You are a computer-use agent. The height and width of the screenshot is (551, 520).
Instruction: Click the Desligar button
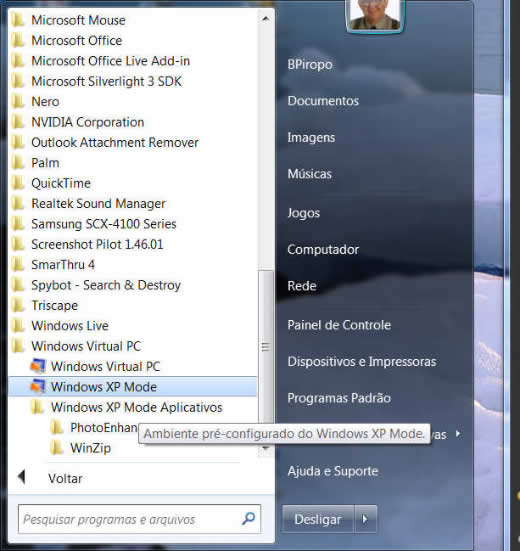(x=318, y=519)
